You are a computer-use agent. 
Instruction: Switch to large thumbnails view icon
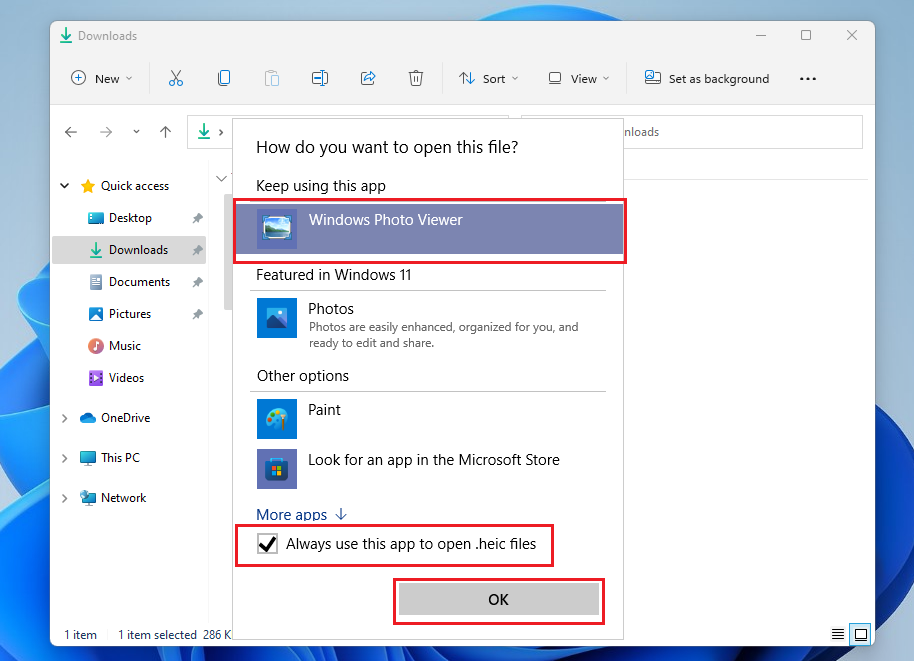coord(860,634)
